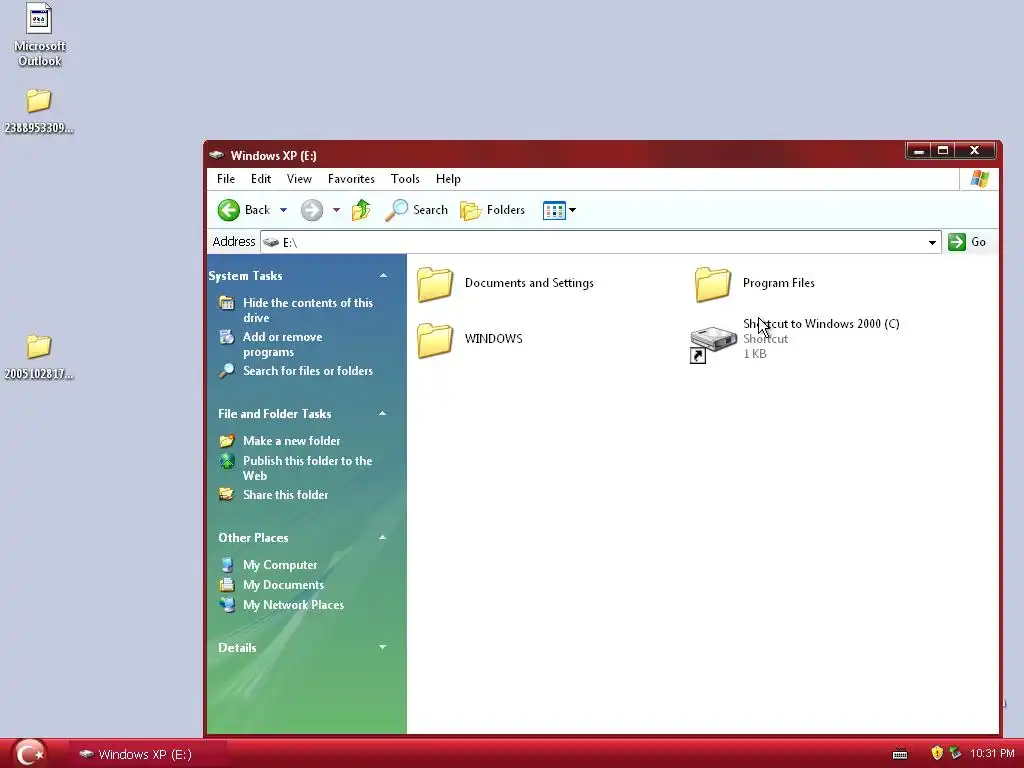Open the Forward history dropdown arrow
The image size is (1024, 768).
336,210
